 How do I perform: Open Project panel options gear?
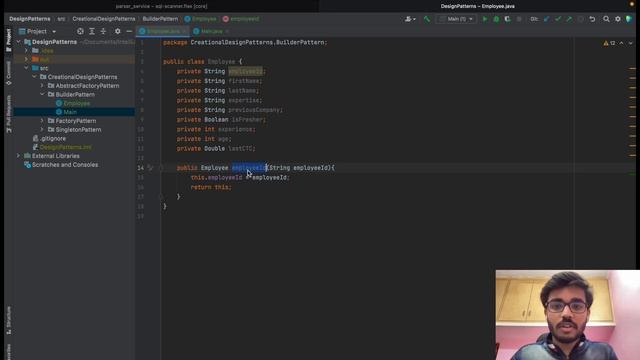click(118, 31)
